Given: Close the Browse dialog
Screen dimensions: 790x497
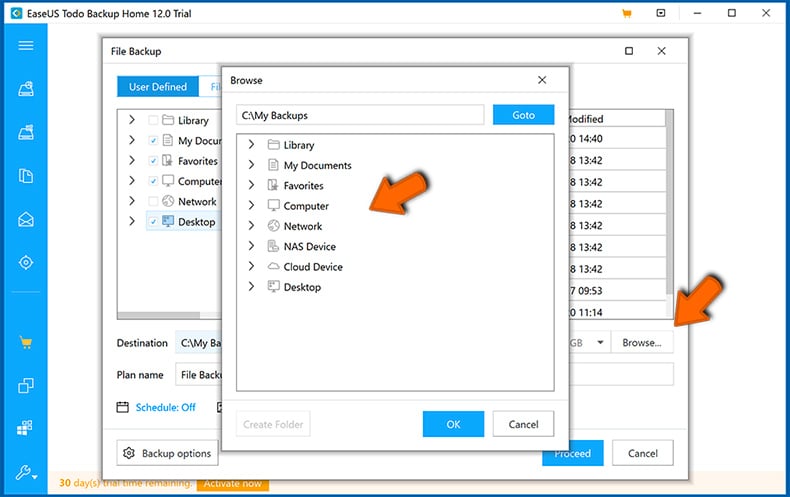Looking at the screenshot, I should point(542,80).
